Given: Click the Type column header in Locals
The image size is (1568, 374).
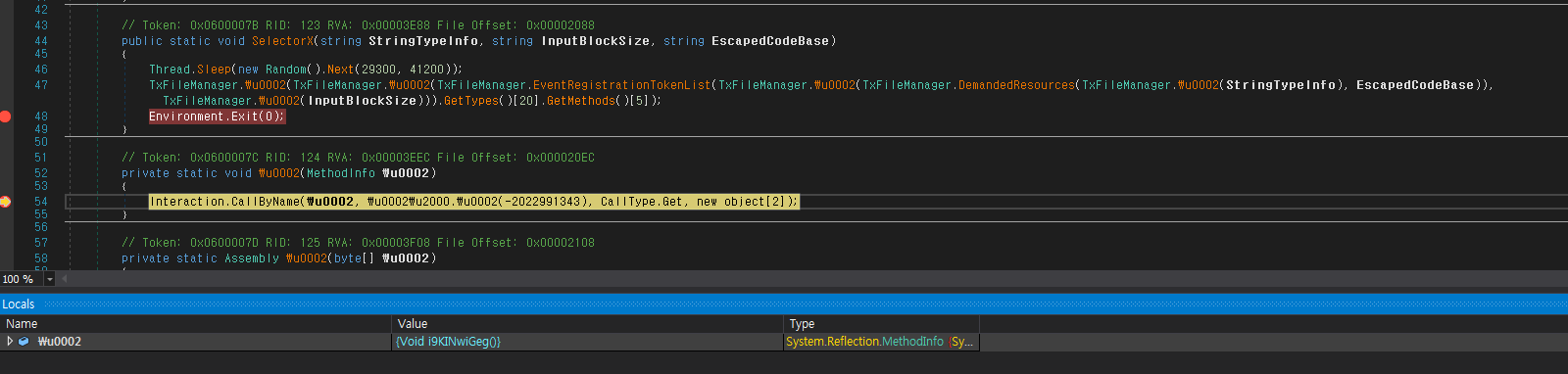Looking at the screenshot, I should (882, 324).
